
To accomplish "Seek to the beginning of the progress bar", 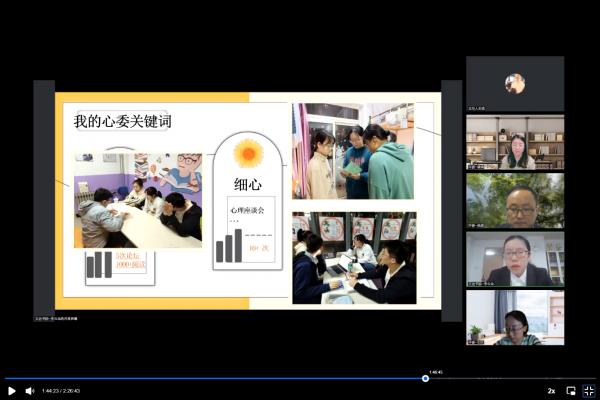I will point(7,378).
